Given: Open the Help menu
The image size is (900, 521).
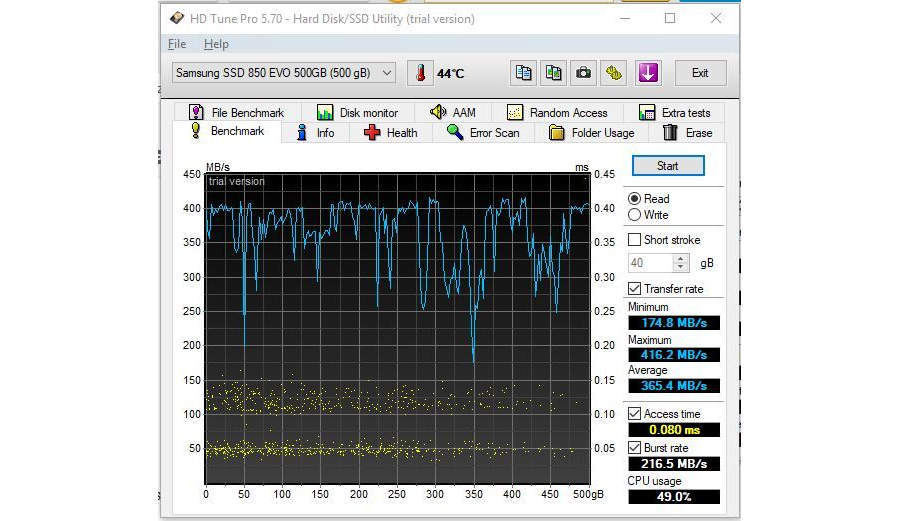Looking at the screenshot, I should [x=216, y=44].
